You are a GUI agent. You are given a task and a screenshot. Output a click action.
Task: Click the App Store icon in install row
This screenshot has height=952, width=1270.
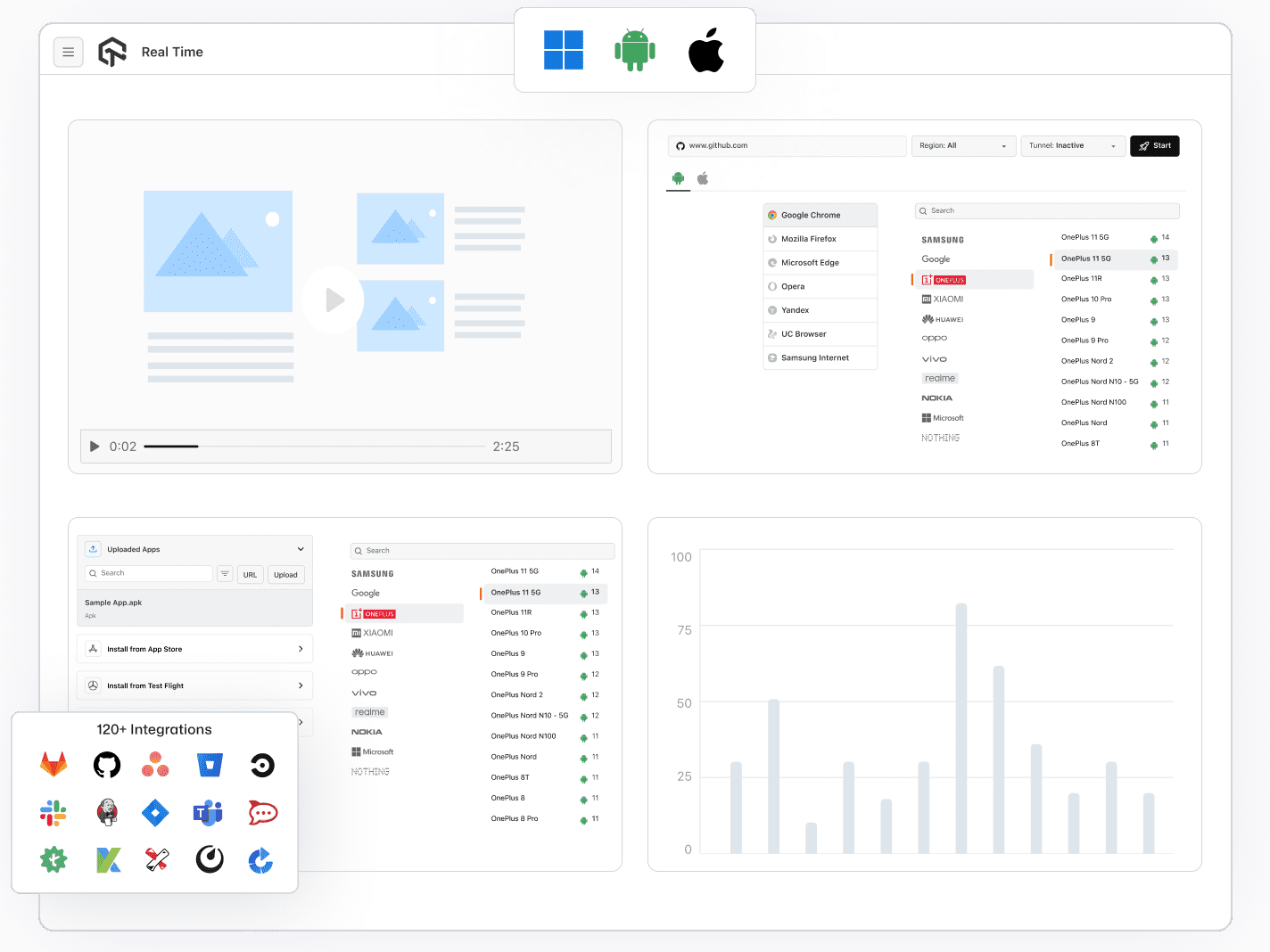(x=93, y=649)
